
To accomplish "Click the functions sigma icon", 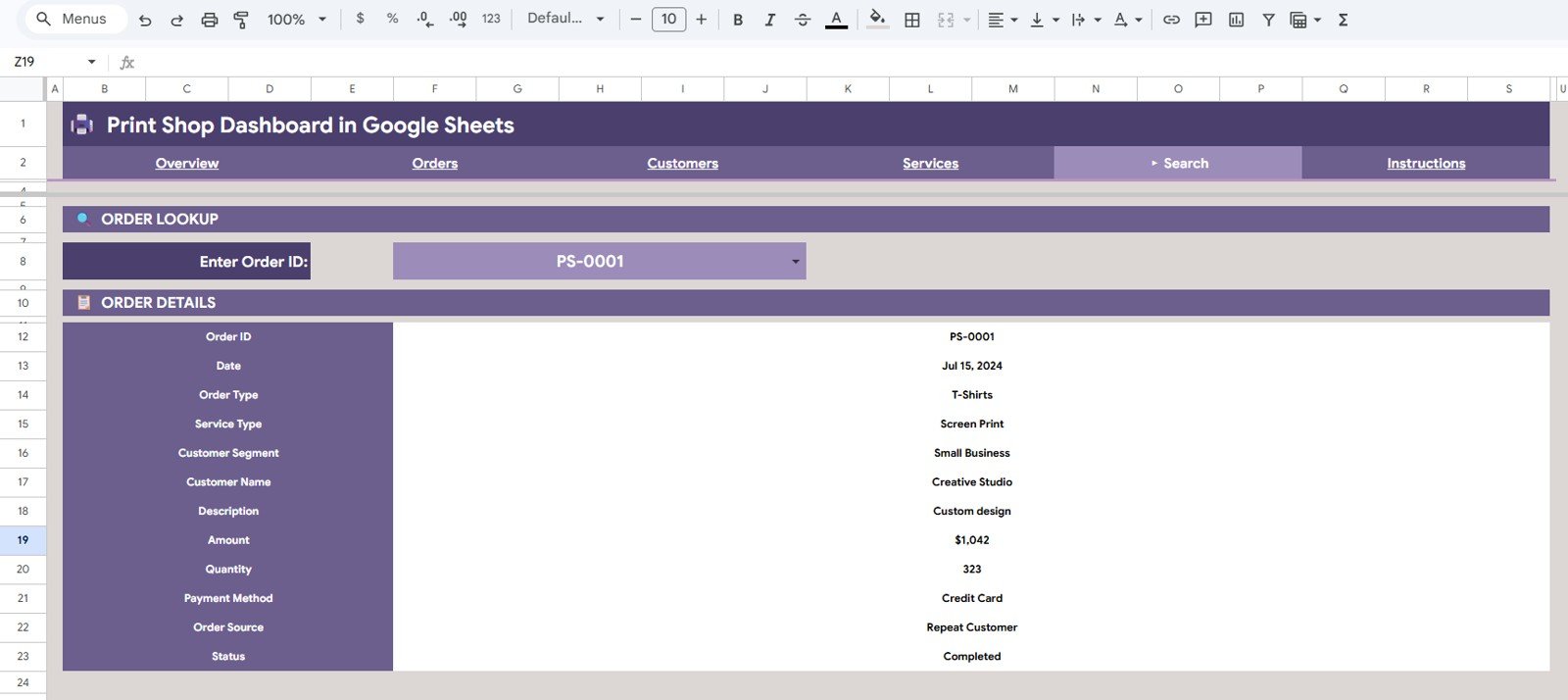I will pyautogui.click(x=1344, y=20).
